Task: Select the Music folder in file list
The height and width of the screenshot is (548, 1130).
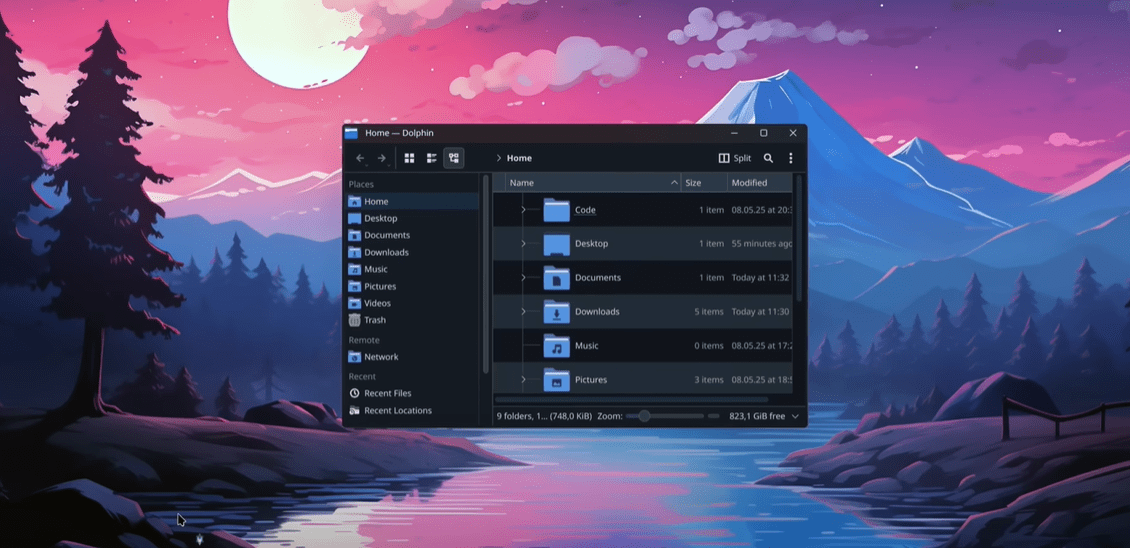Action: 586,346
